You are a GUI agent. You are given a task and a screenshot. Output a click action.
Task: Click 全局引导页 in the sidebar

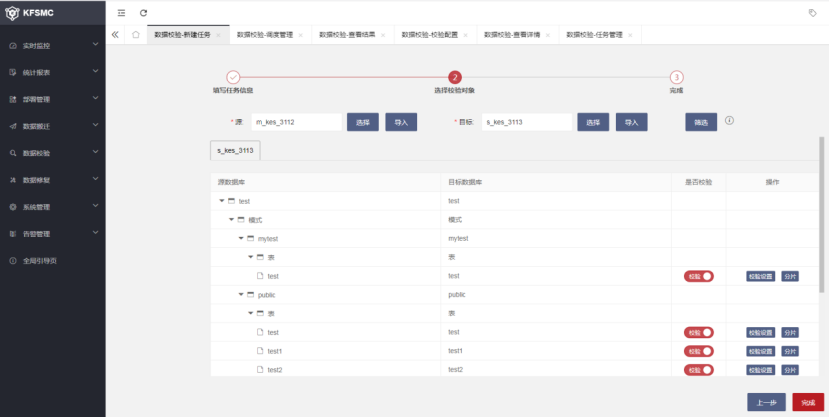(40, 261)
